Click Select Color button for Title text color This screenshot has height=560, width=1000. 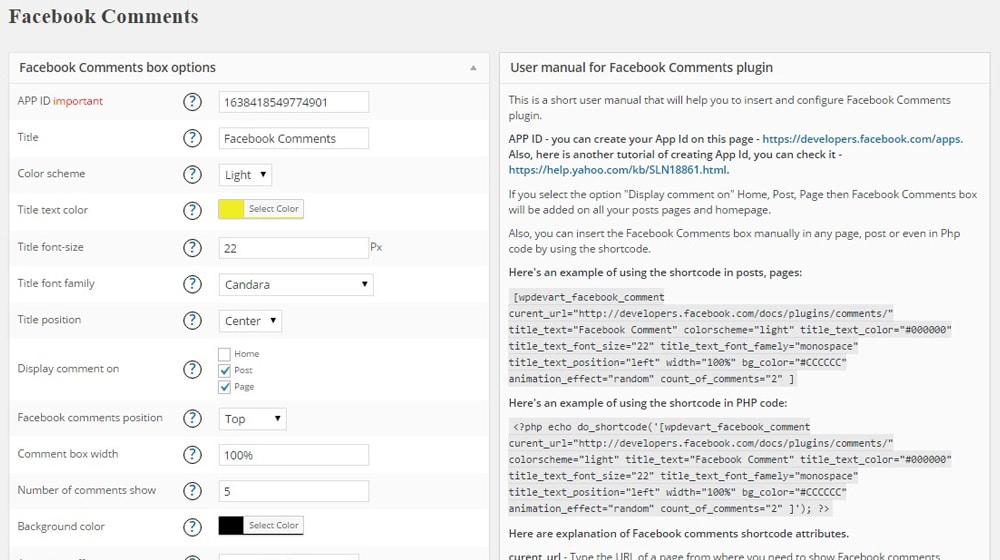click(274, 209)
